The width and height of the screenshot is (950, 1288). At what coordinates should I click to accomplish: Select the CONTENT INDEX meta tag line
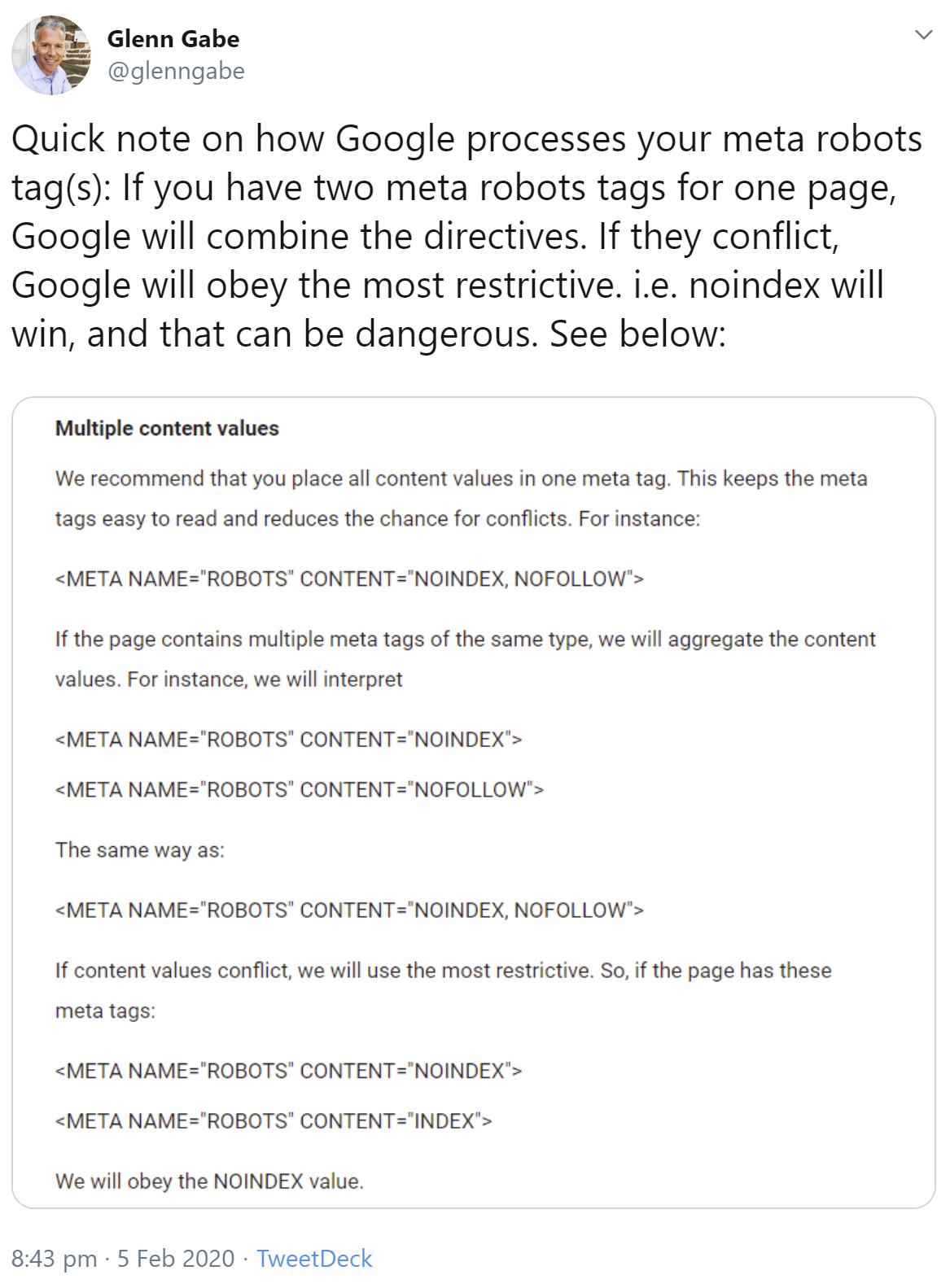(x=274, y=1120)
